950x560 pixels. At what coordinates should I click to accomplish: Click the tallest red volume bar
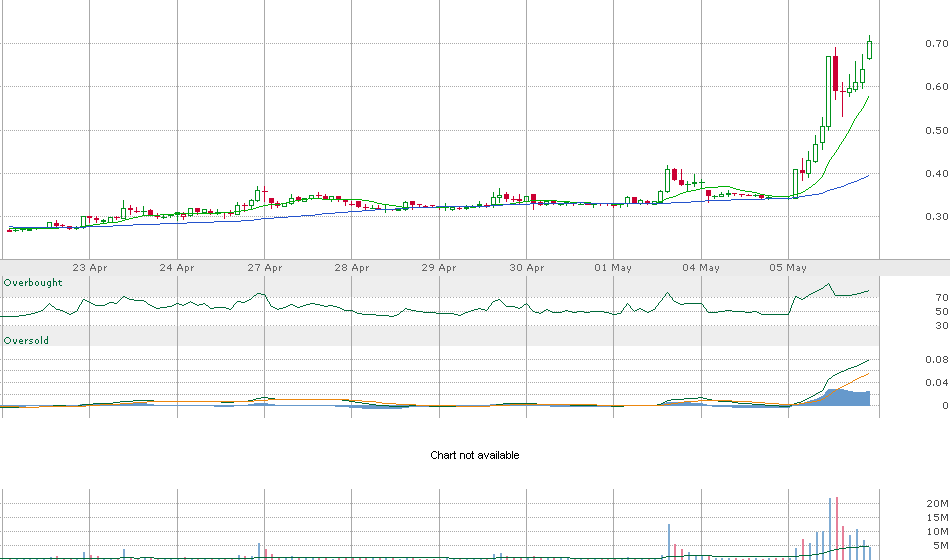[x=837, y=528]
